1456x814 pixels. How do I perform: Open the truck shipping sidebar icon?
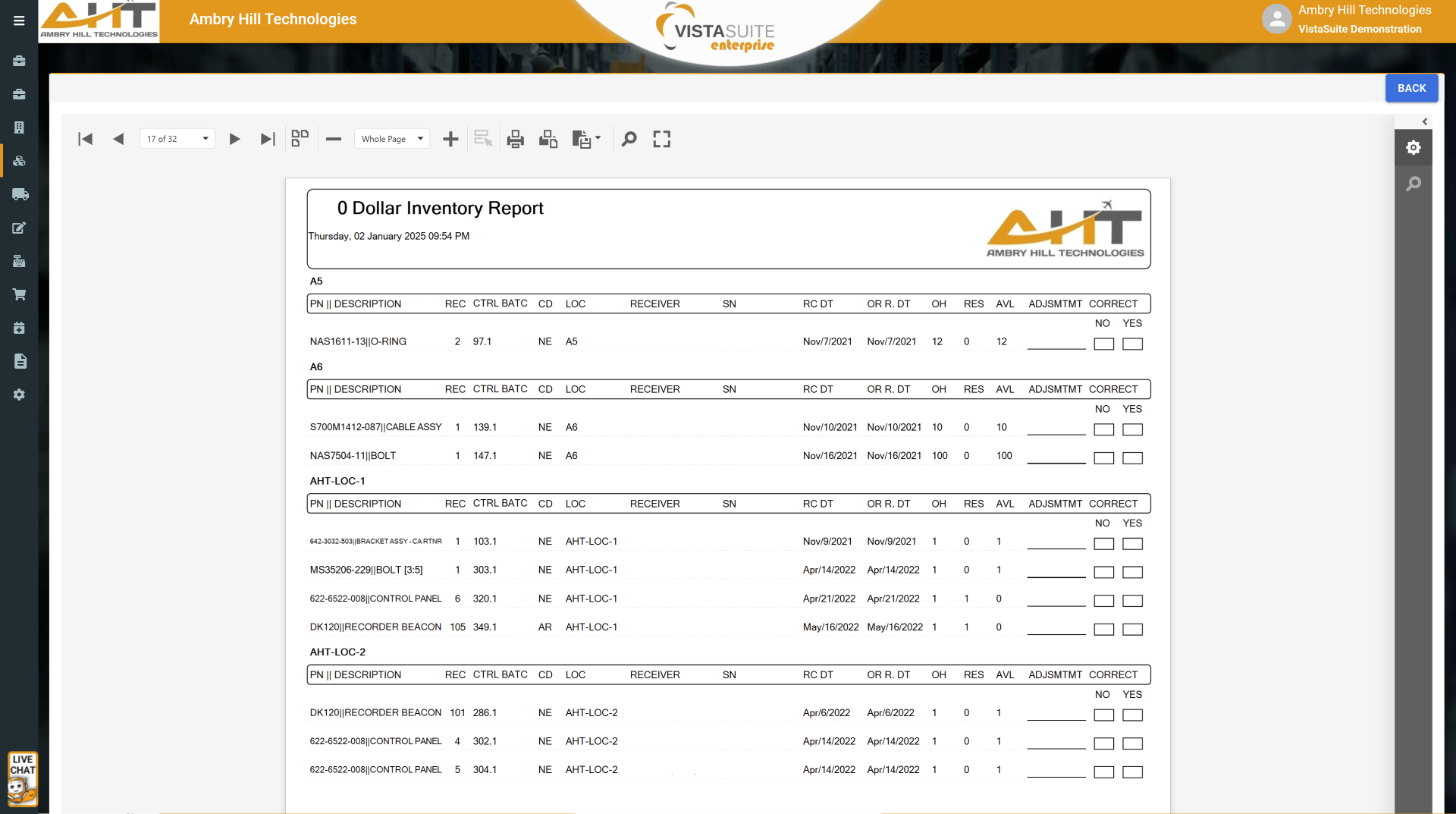click(x=20, y=194)
